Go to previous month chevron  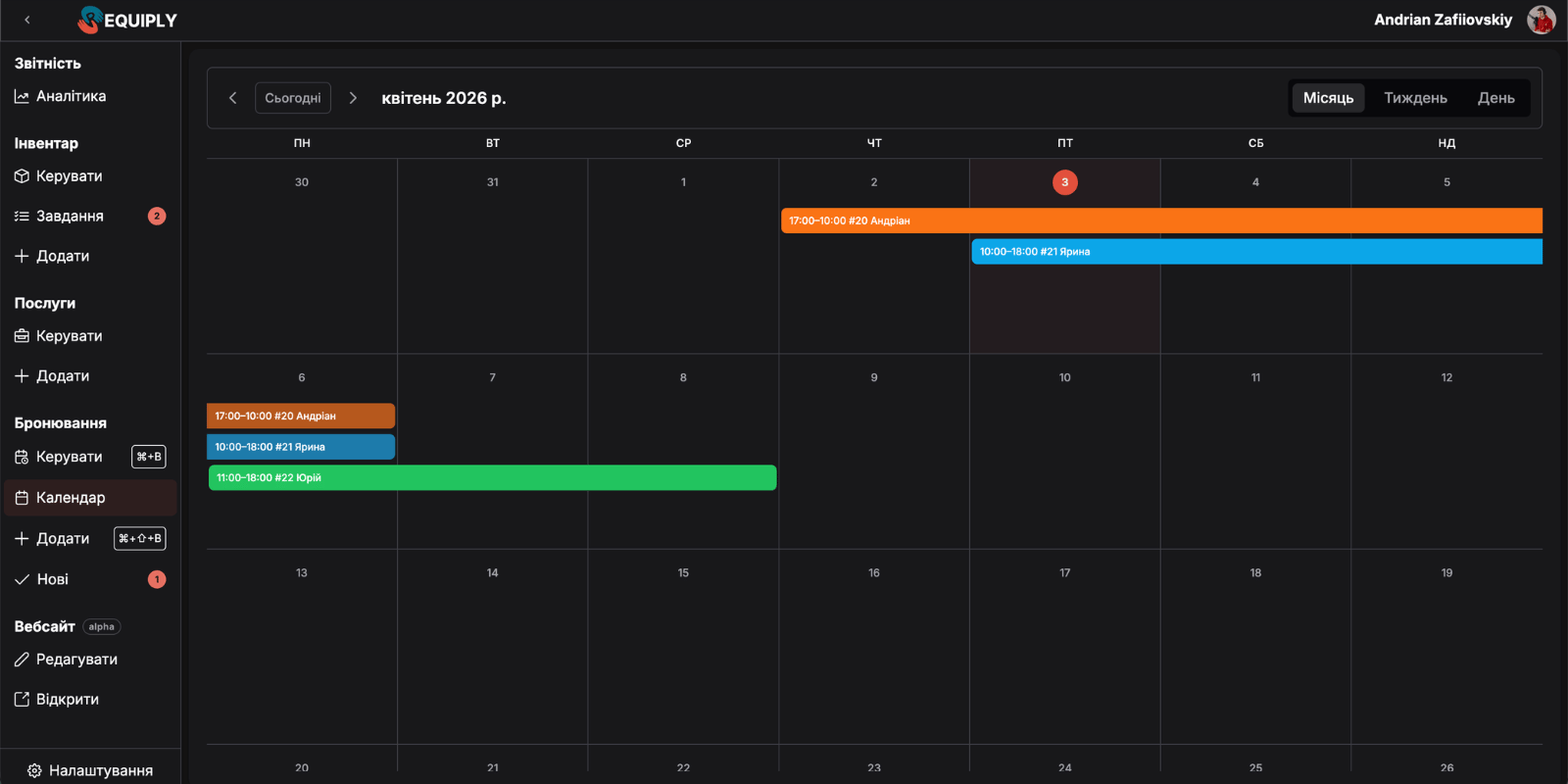pyautogui.click(x=233, y=98)
